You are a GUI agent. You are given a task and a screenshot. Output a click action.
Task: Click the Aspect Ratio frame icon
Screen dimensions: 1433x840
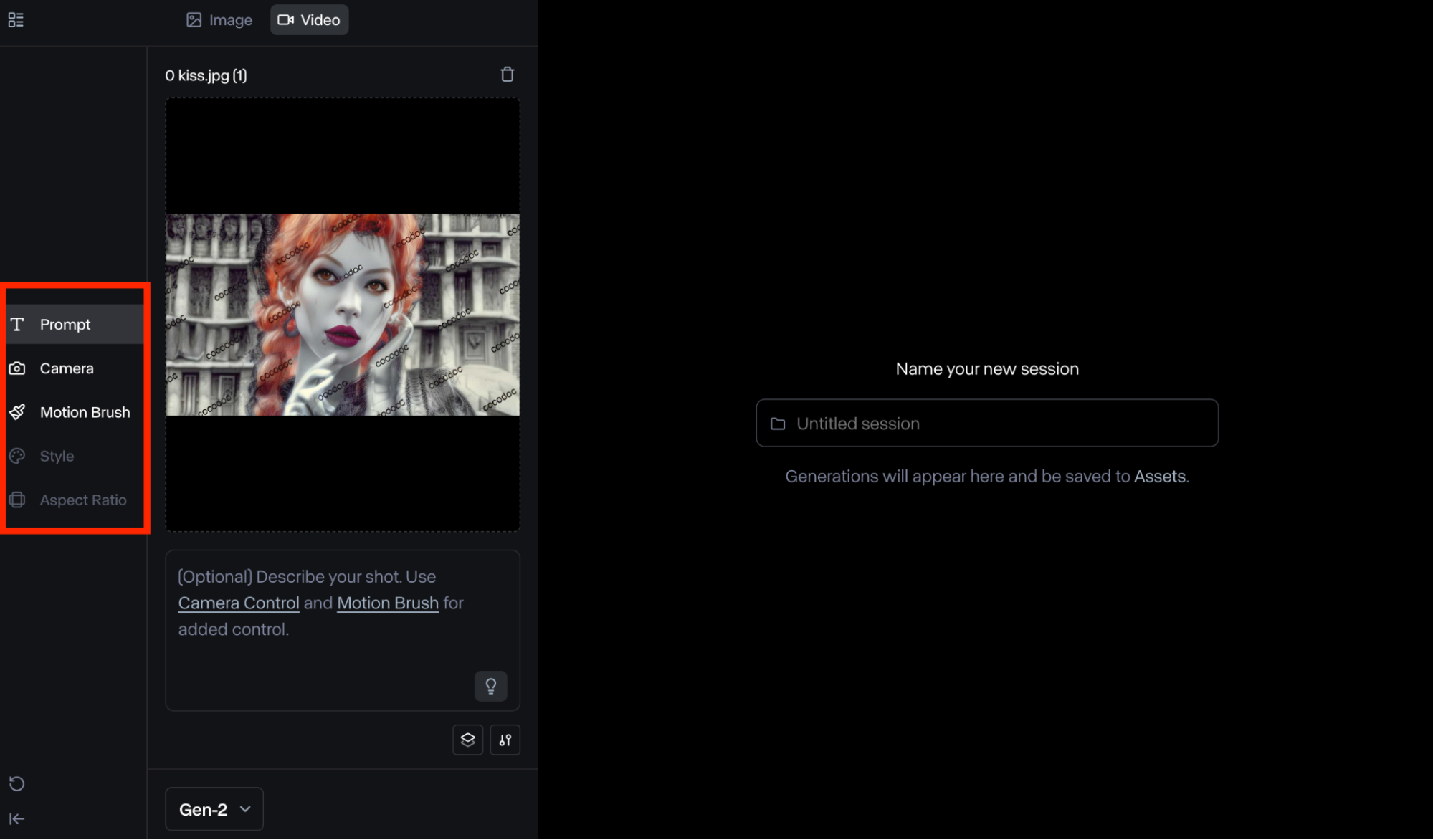(x=17, y=500)
